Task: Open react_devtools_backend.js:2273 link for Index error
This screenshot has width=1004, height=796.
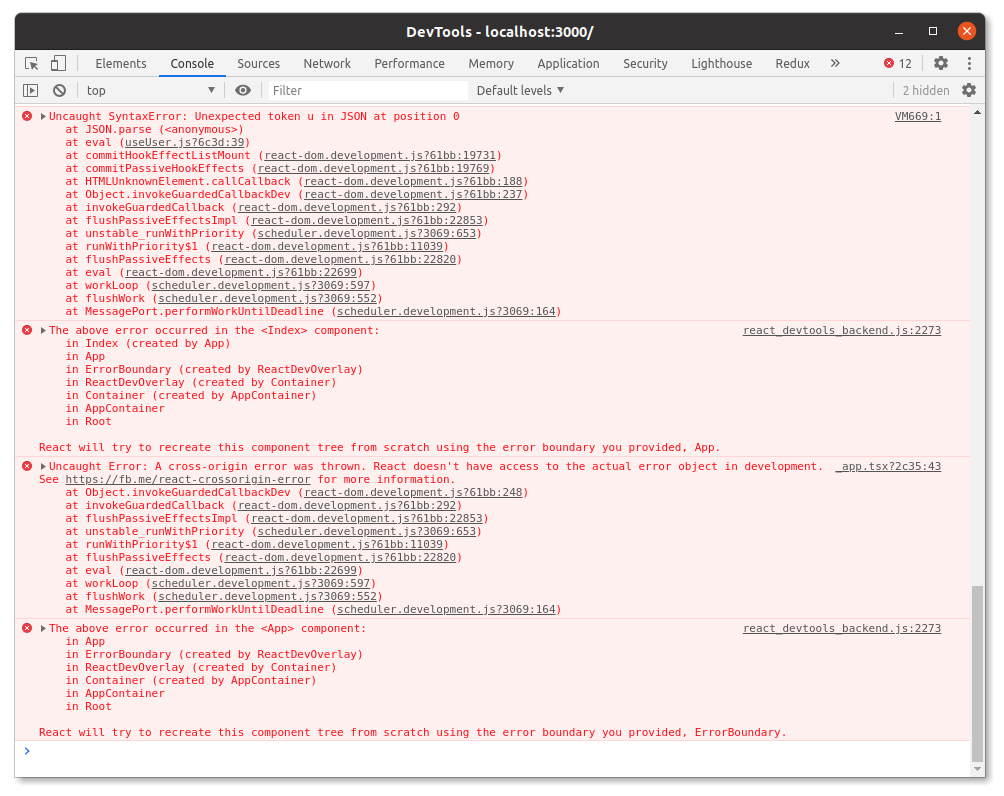Action: [x=842, y=330]
